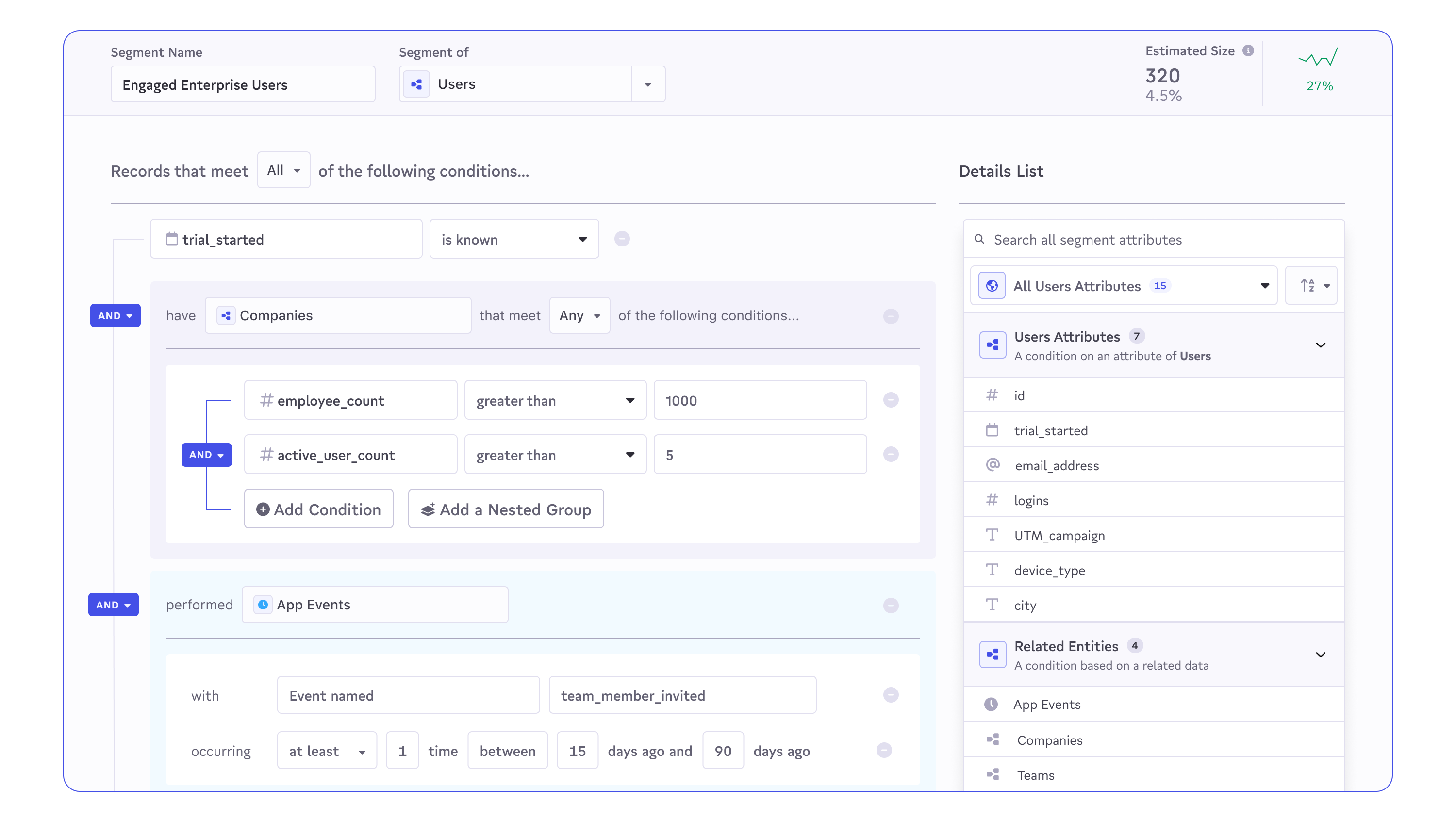Open the Segment of Users dropdown

(648, 84)
